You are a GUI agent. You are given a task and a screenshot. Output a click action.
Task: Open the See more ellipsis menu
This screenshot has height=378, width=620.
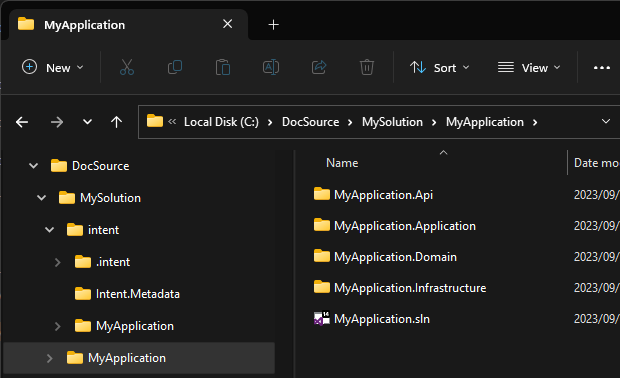601,68
